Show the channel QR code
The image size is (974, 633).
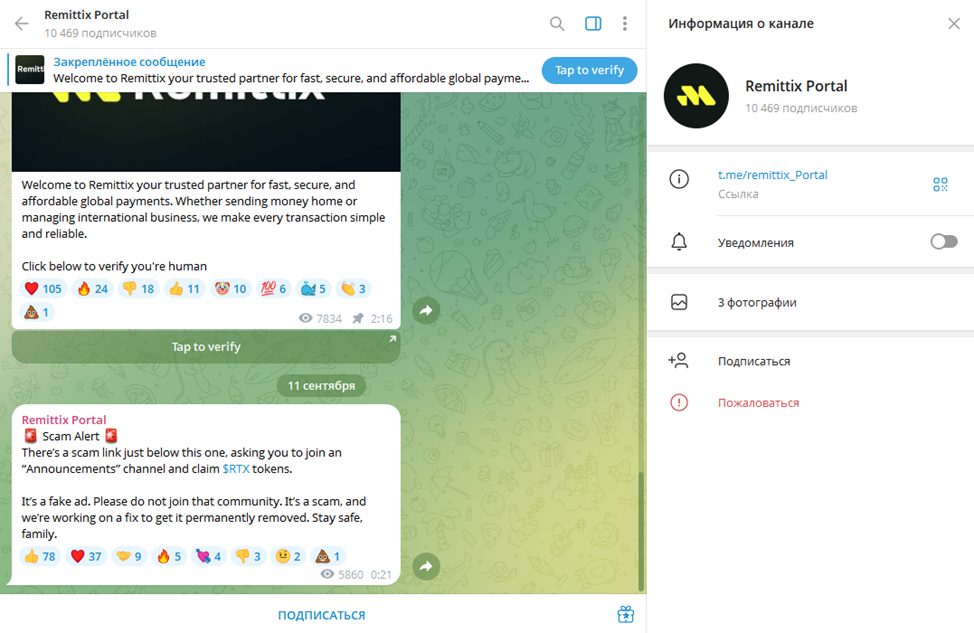940,184
